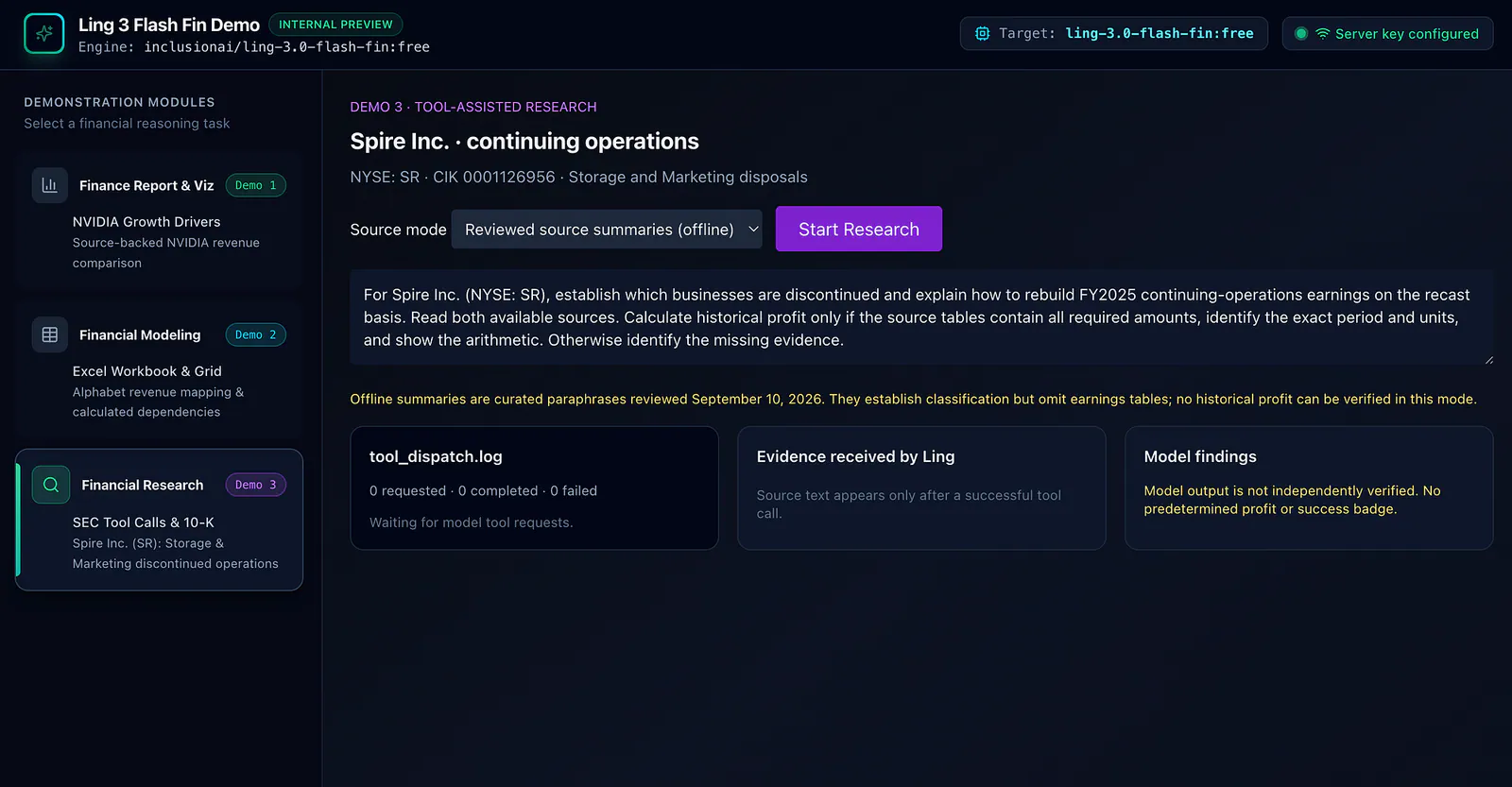Click the Engine model path text
Viewport: 1512px width, 787px height.
(286, 47)
